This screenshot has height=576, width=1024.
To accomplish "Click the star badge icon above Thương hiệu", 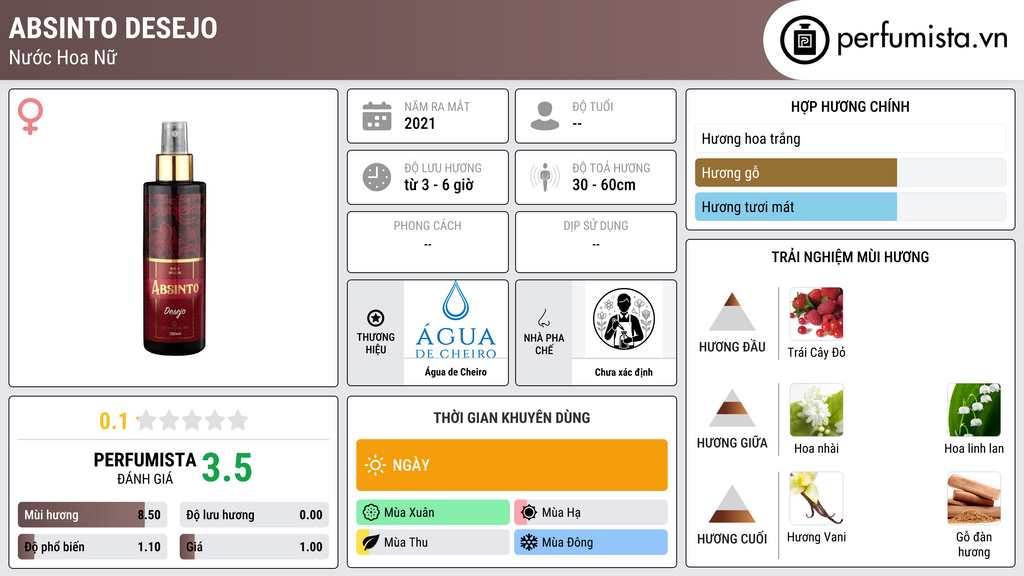I will tap(376, 318).
